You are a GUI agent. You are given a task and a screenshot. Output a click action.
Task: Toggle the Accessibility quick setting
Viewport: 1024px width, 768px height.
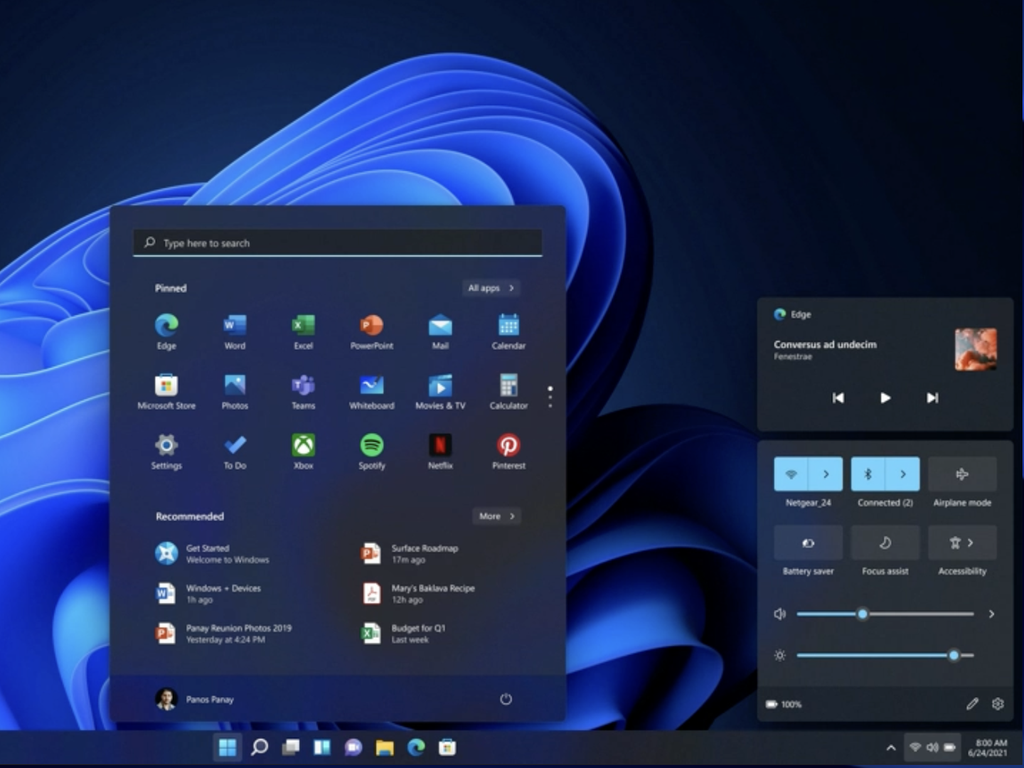955,543
